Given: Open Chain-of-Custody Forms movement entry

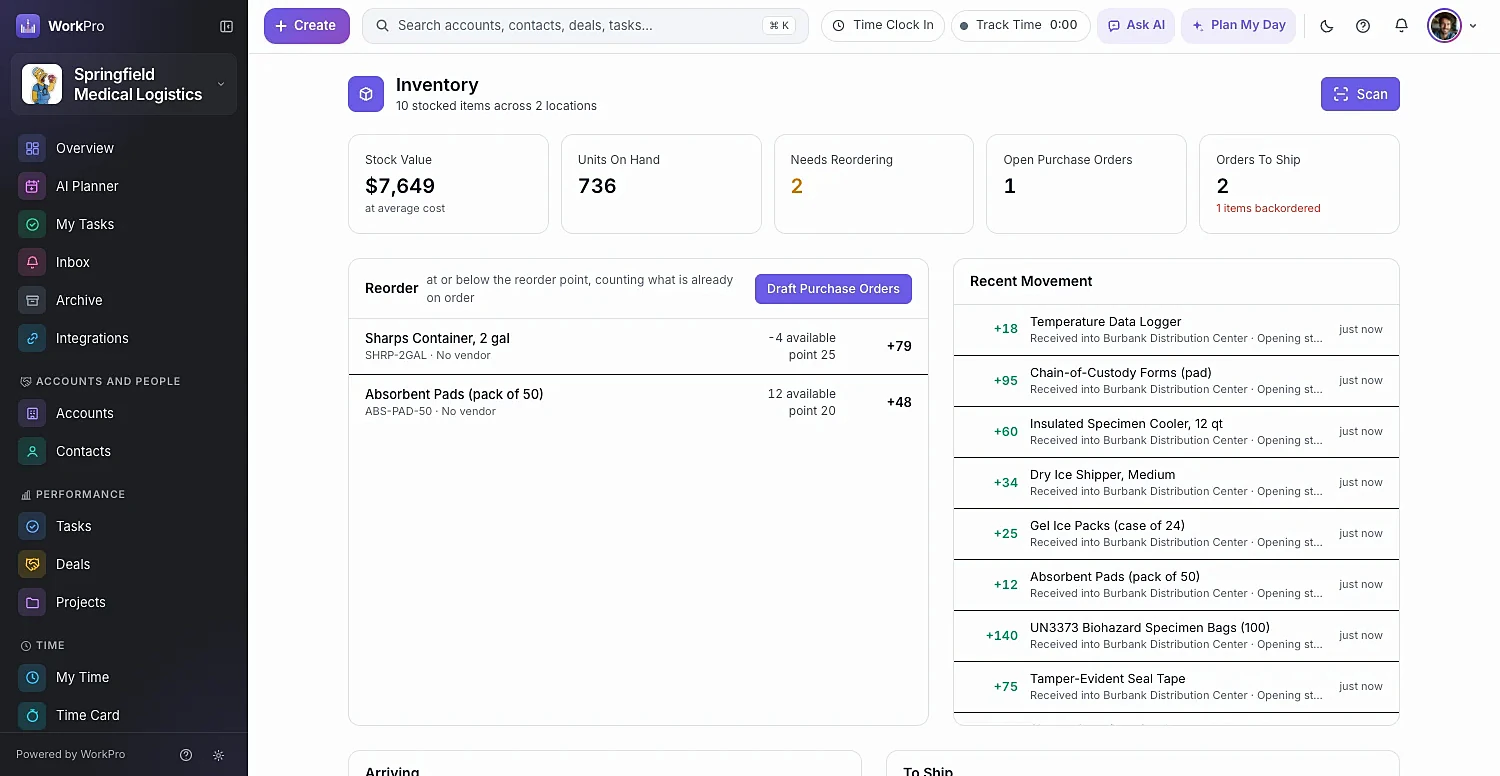Looking at the screenshot, I should pos(1176,381).
